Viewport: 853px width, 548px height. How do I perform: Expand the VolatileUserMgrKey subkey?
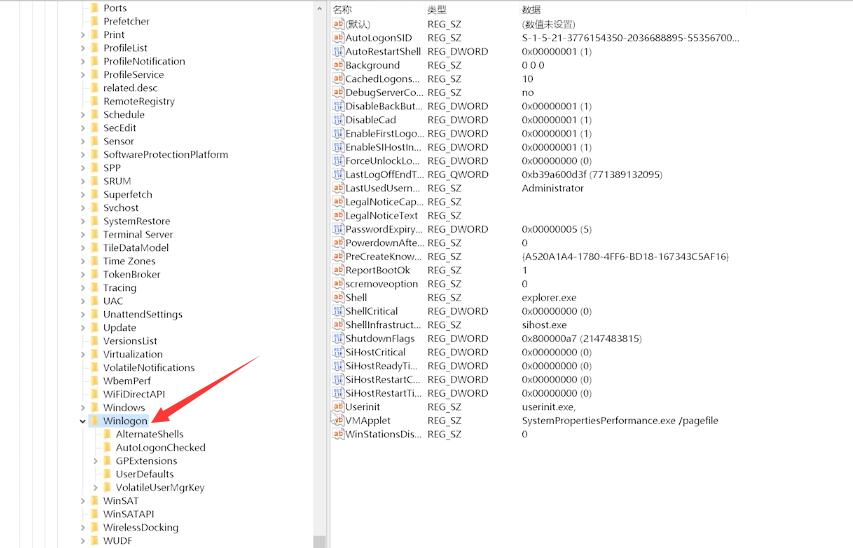95,488
